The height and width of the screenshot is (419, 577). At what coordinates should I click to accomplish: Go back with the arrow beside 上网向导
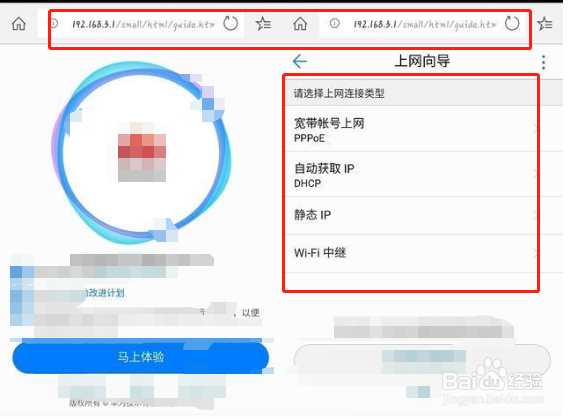point(300,61)
